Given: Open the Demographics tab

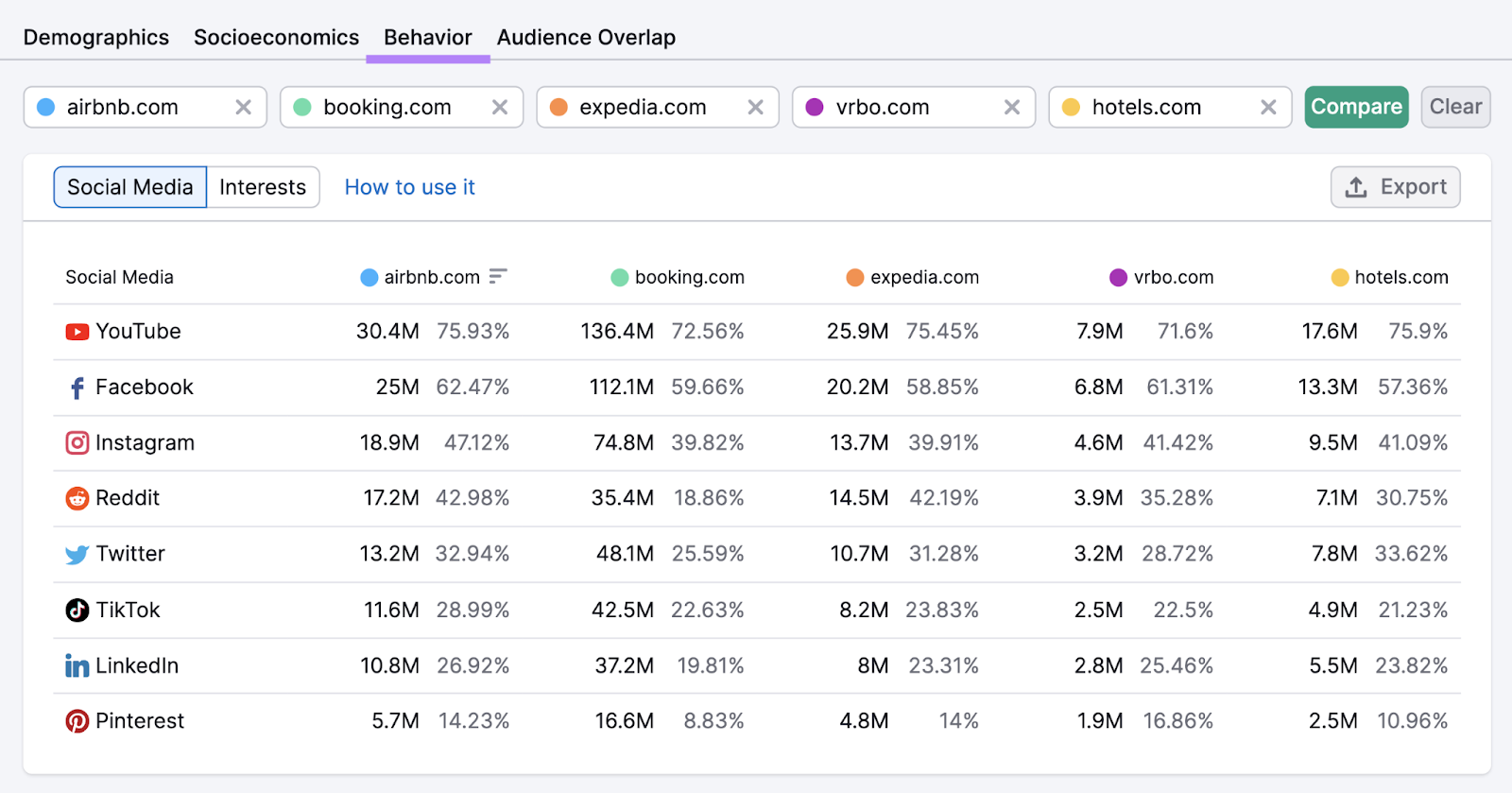Looking at the screenshot, I should click(x=96, y=38).
